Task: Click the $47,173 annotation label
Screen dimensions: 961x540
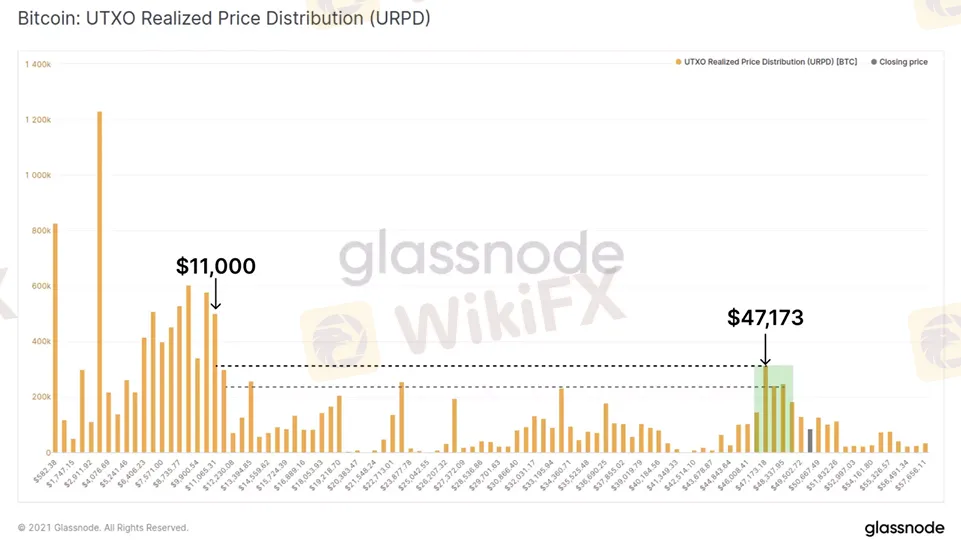Action: click(765, 318)
